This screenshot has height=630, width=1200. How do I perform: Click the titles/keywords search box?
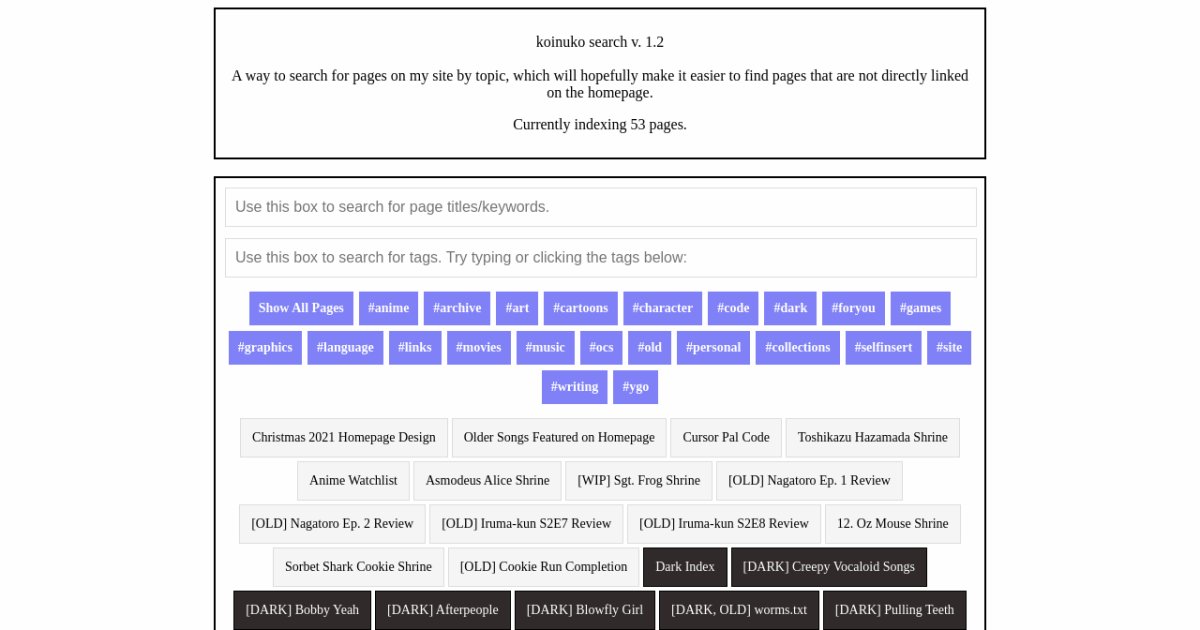click(x=600, y=207)
